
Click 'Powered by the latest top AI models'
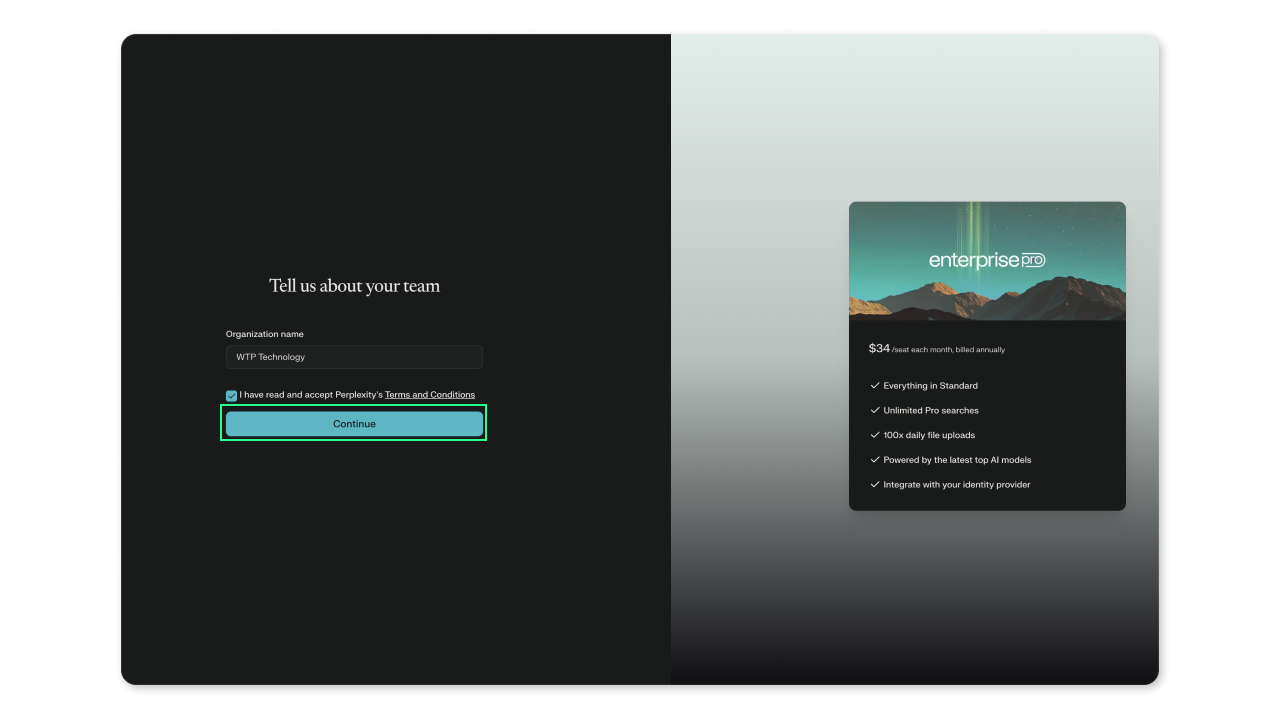957,460
